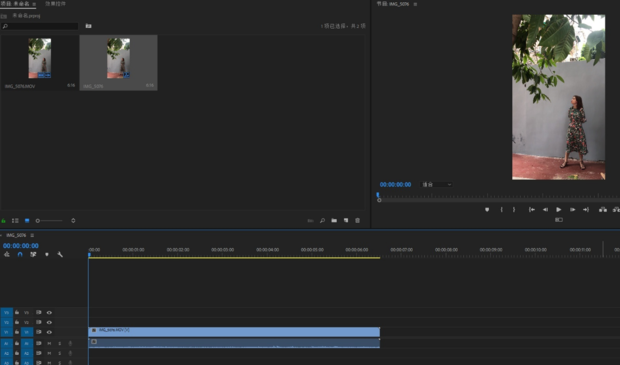Open the IMG_5076 timeline panel menu

click(x=32, y=235)
